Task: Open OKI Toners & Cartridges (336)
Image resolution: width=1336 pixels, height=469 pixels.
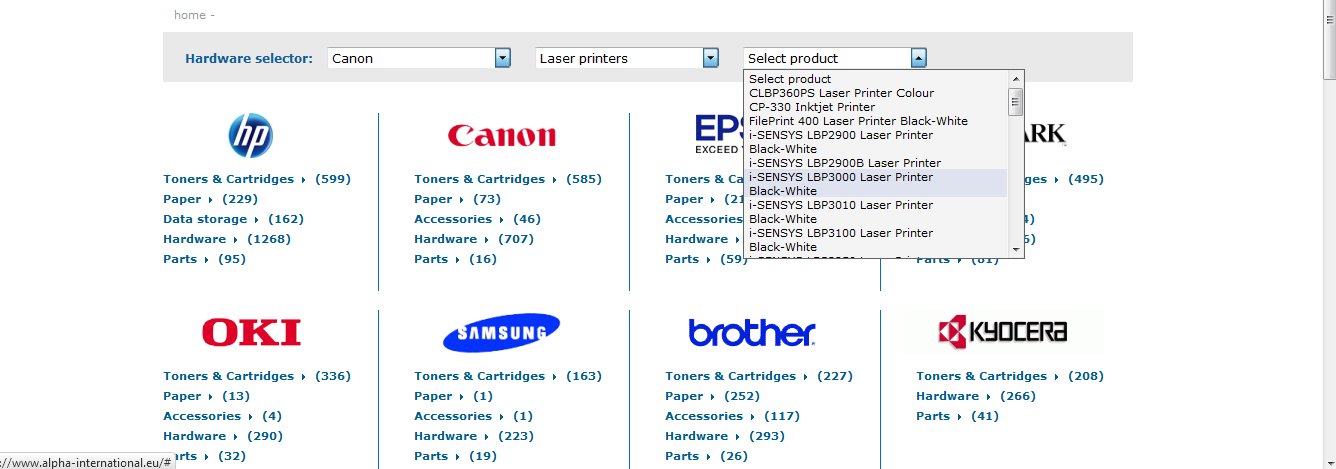Action: coord(257,376)
